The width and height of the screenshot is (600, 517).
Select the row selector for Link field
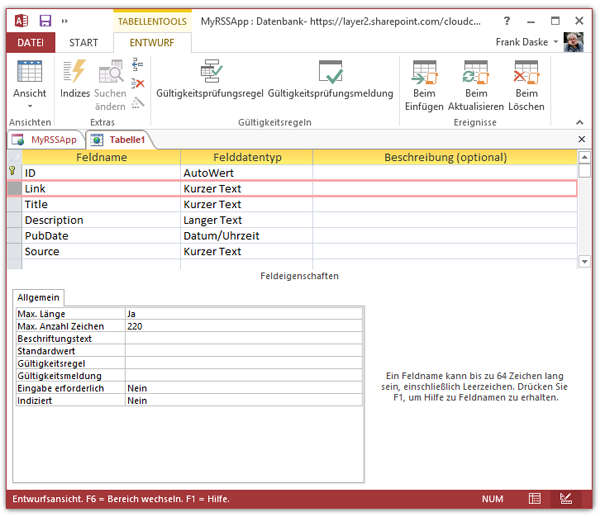click(14, 189)
